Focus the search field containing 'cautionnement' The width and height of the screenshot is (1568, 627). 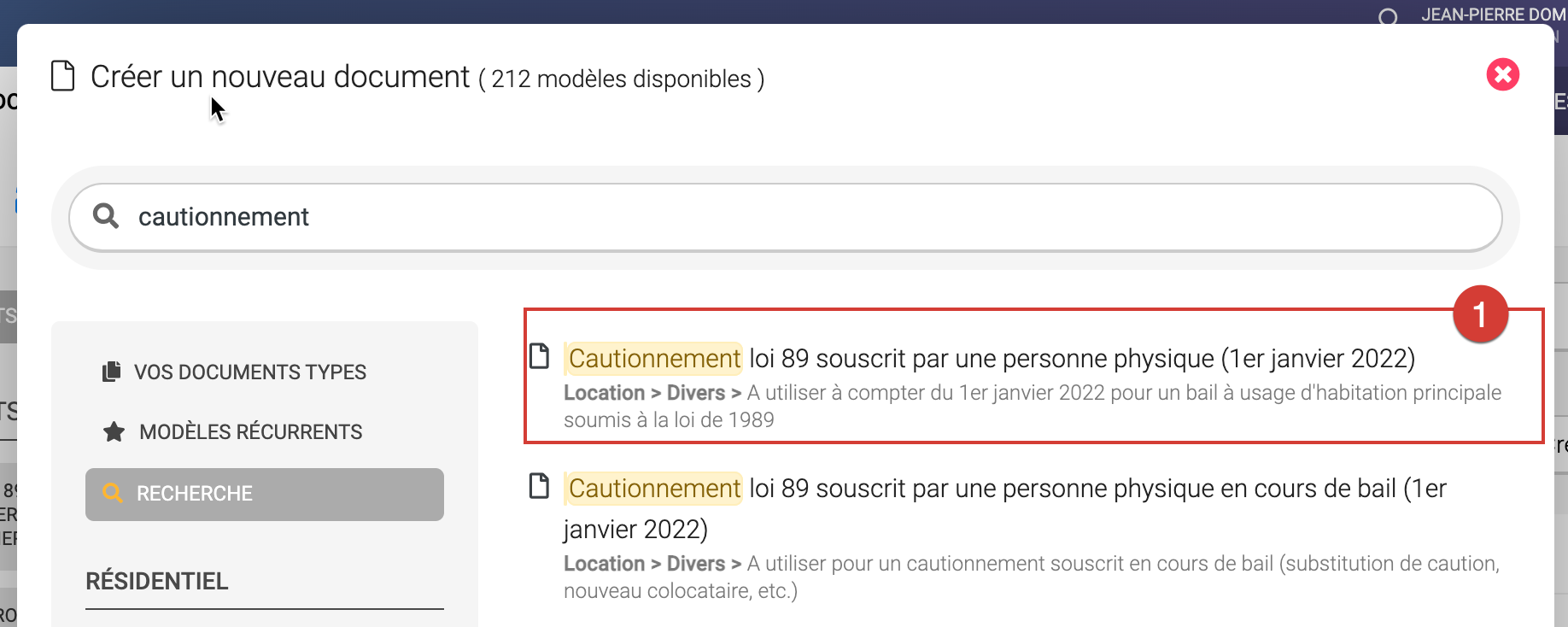click(786, 217)
